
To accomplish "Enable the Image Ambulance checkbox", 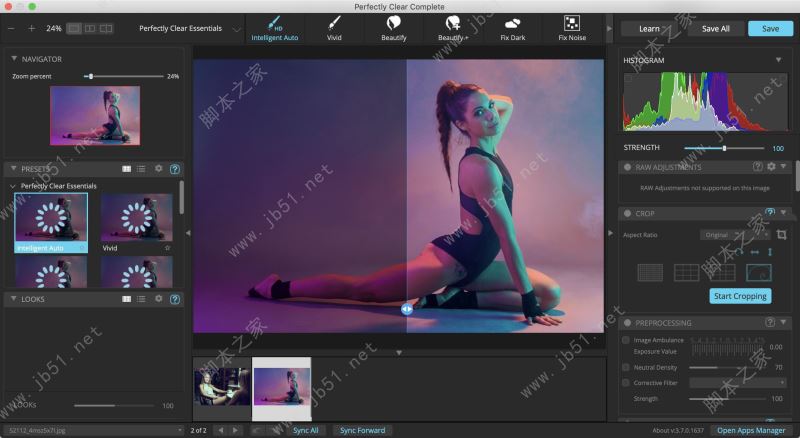I will coord(626,340).
